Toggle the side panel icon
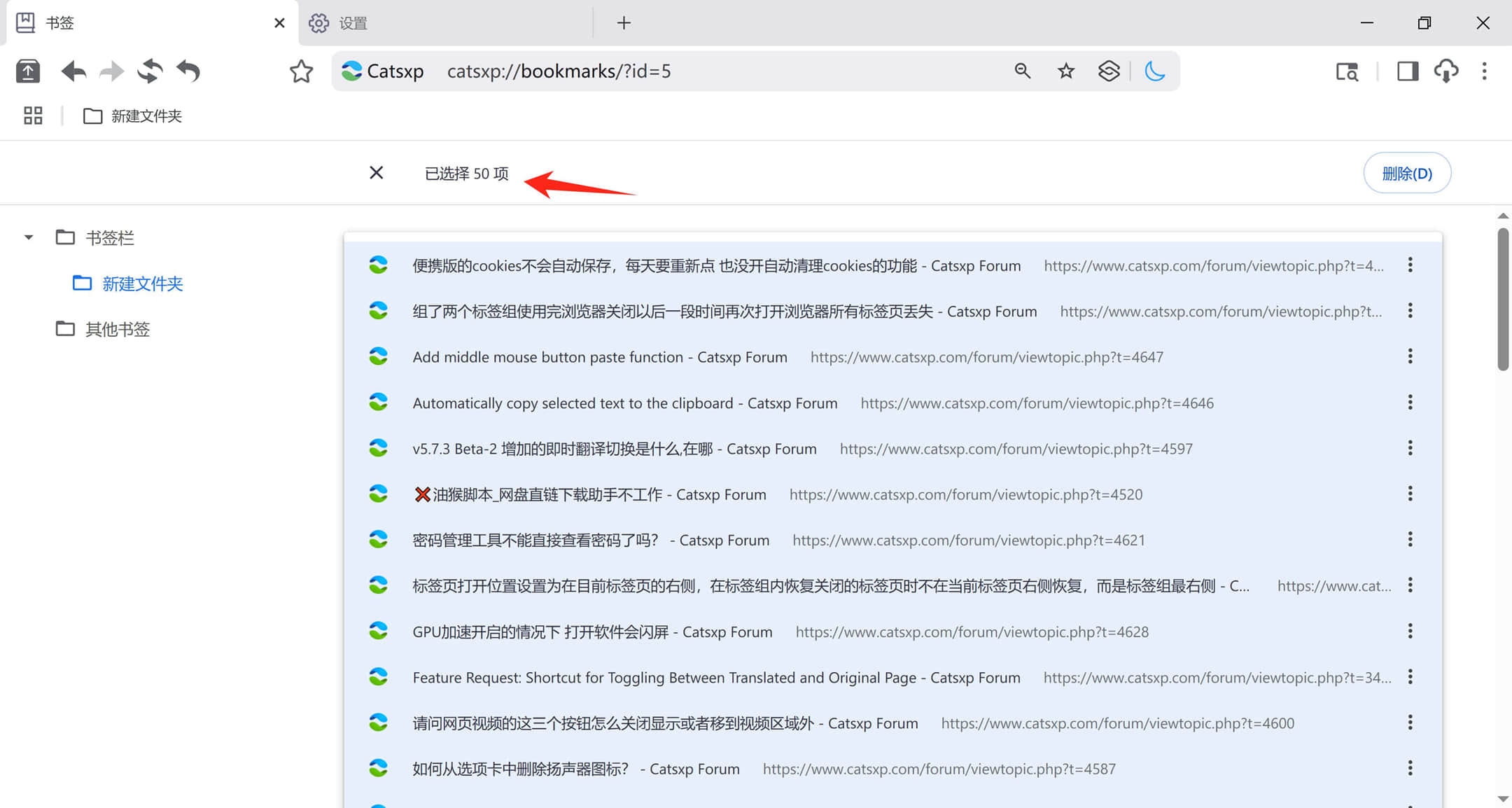The width and height of the screenshot is (1512, 808). coord(1407,71)
